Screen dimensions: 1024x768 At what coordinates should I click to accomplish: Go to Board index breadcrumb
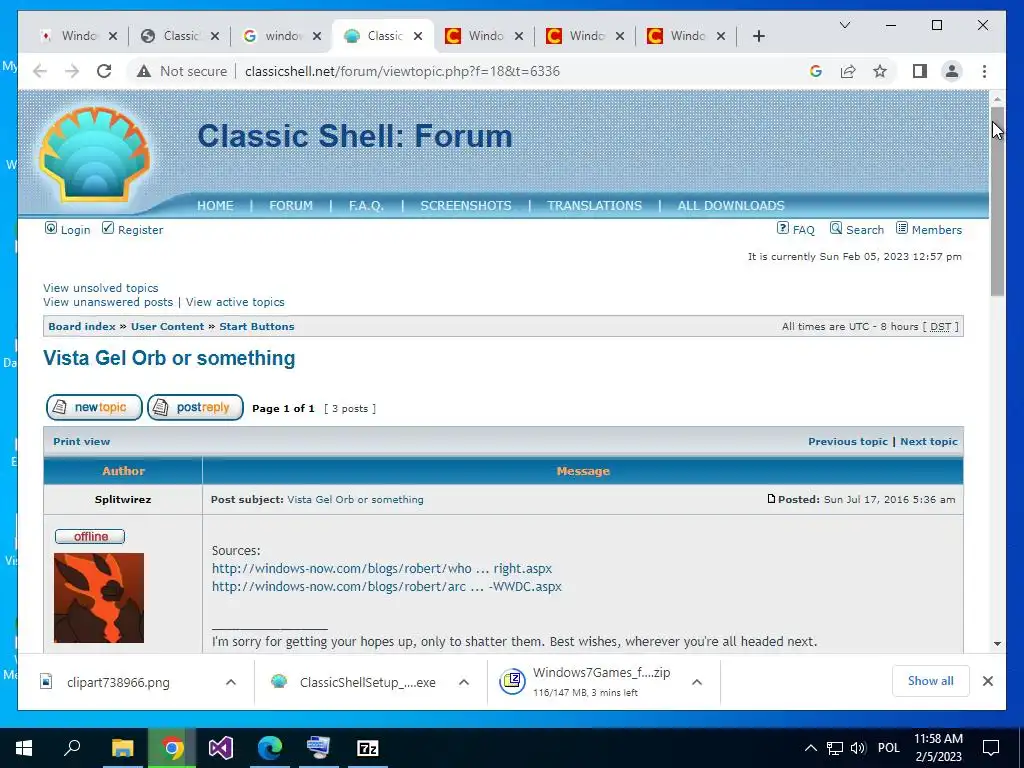click(82, 327)
